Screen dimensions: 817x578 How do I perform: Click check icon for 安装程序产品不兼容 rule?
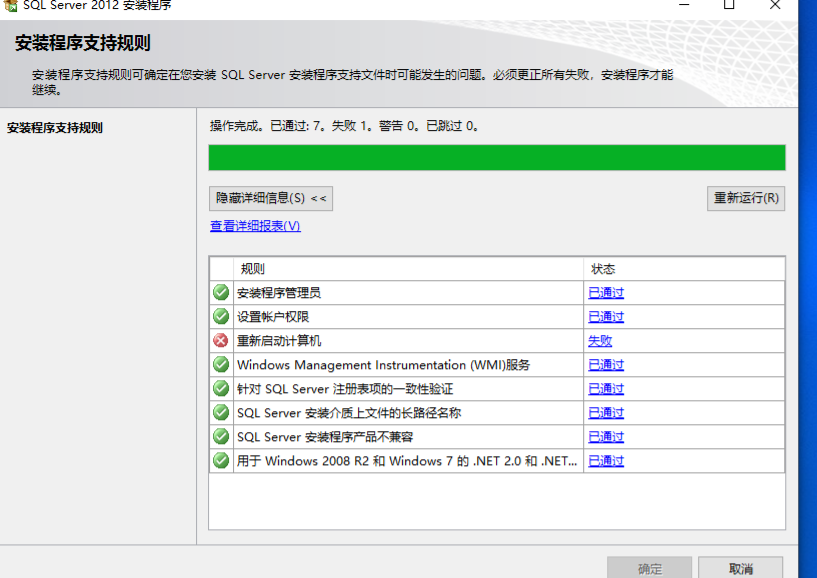coord(221,436)
